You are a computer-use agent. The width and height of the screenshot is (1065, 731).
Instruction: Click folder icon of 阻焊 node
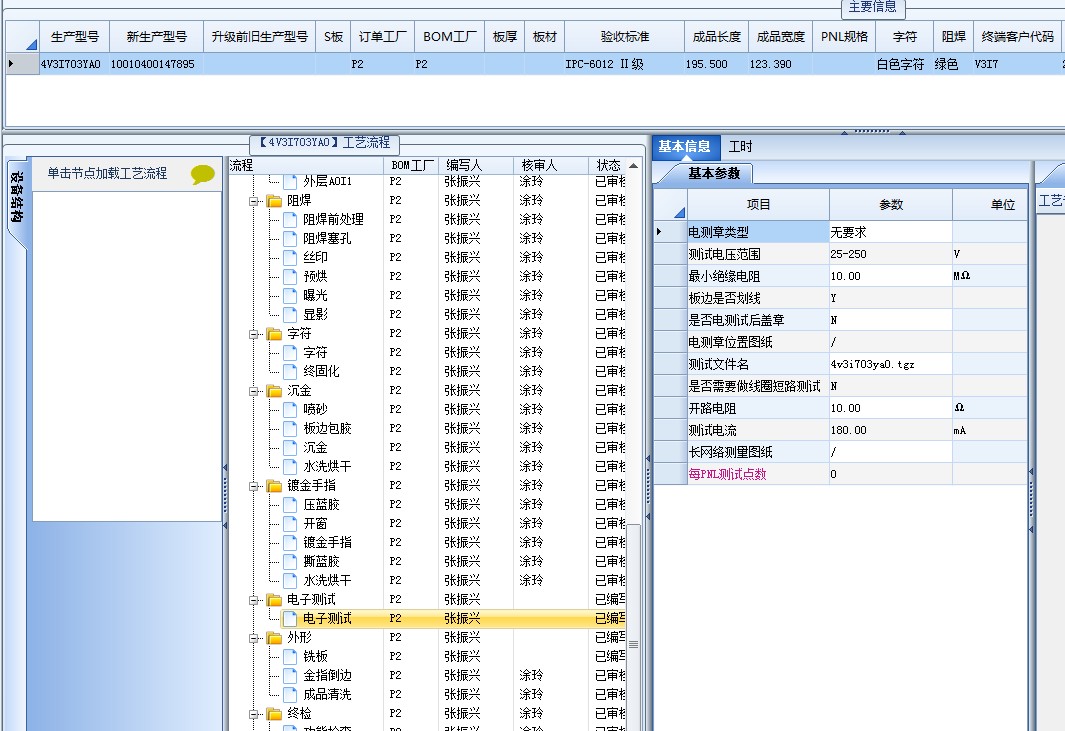[x=274, y=200]
